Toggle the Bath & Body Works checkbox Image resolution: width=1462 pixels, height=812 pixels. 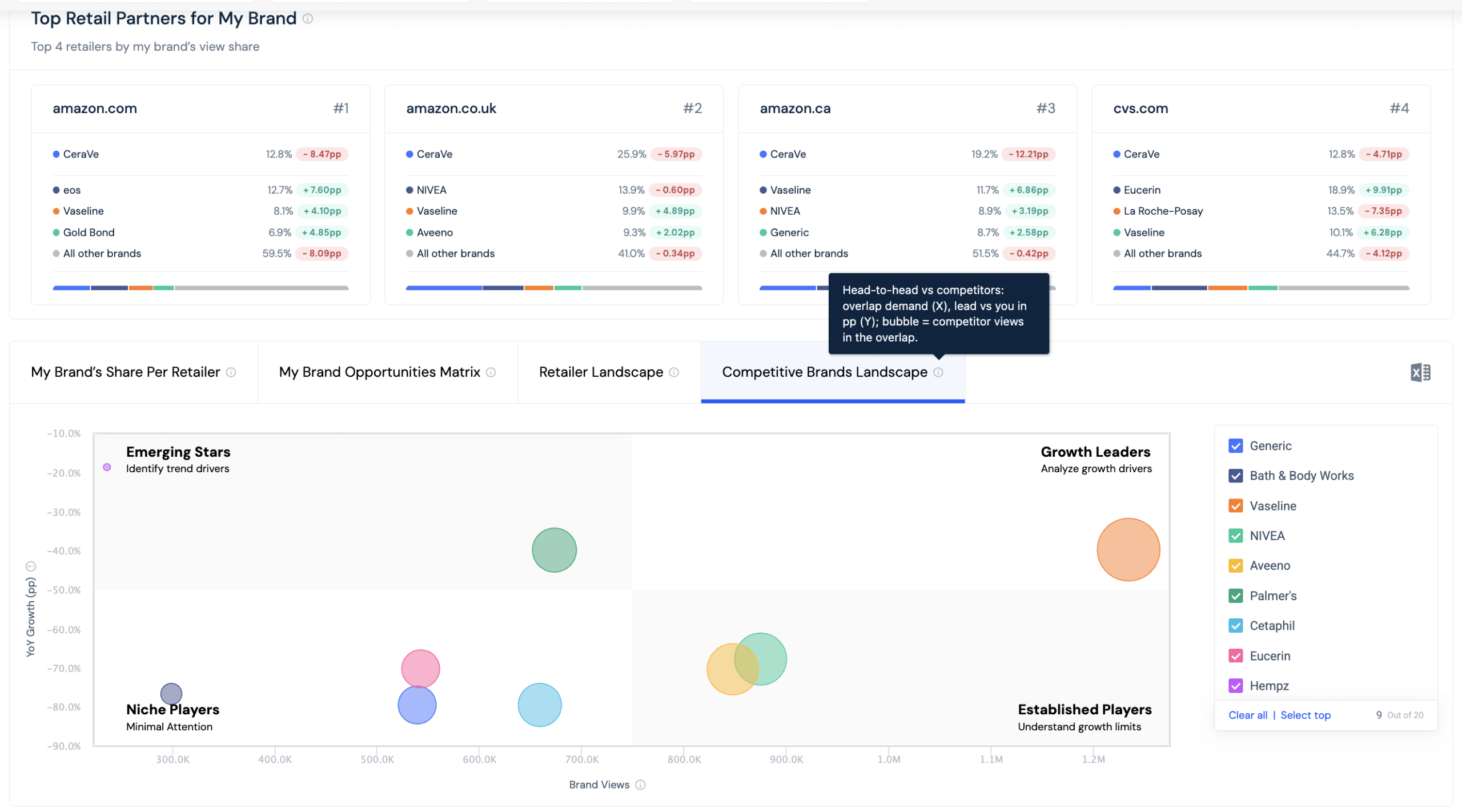(1235, 476)
